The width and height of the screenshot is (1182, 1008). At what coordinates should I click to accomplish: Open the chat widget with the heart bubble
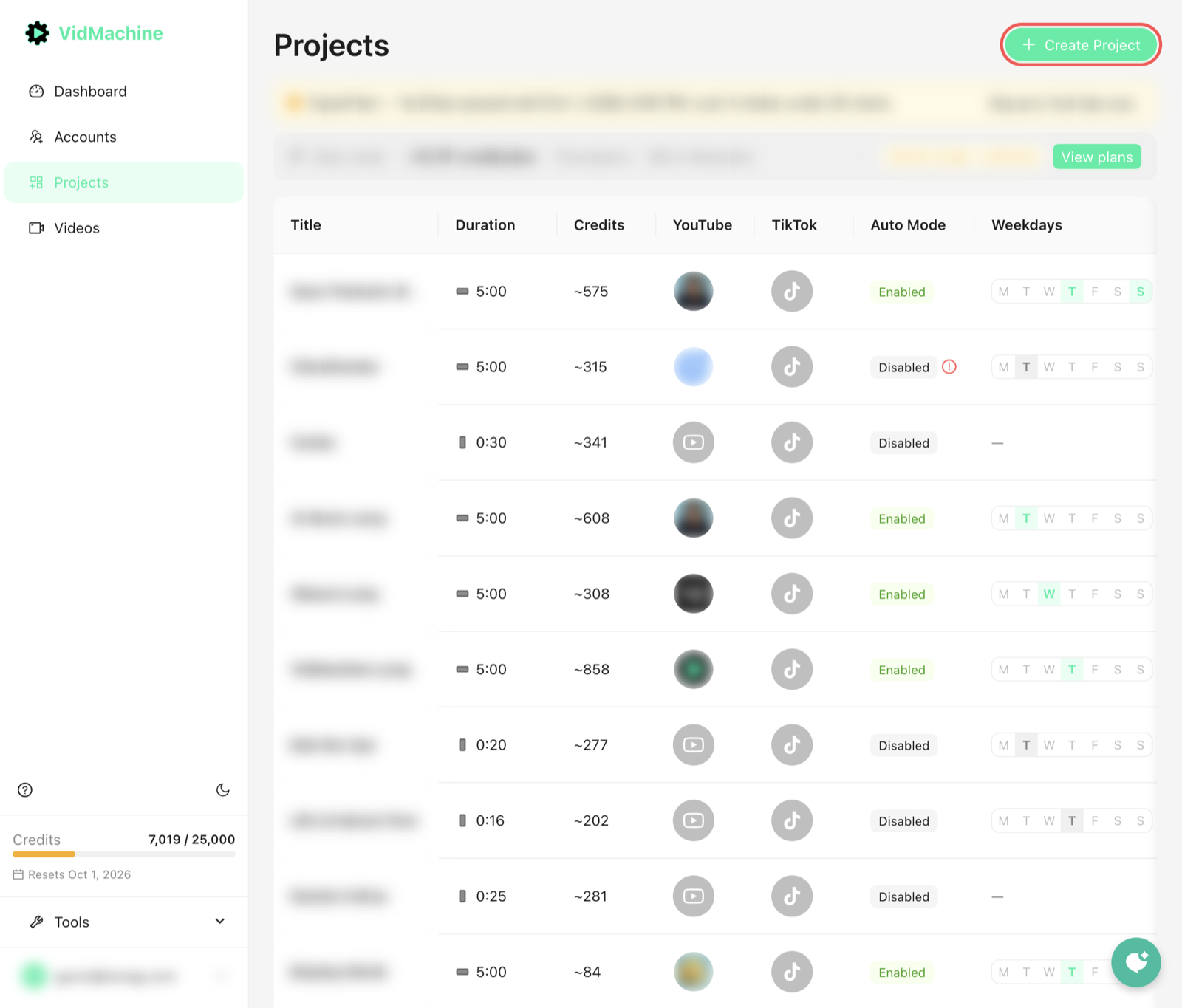coord(1136,962)
